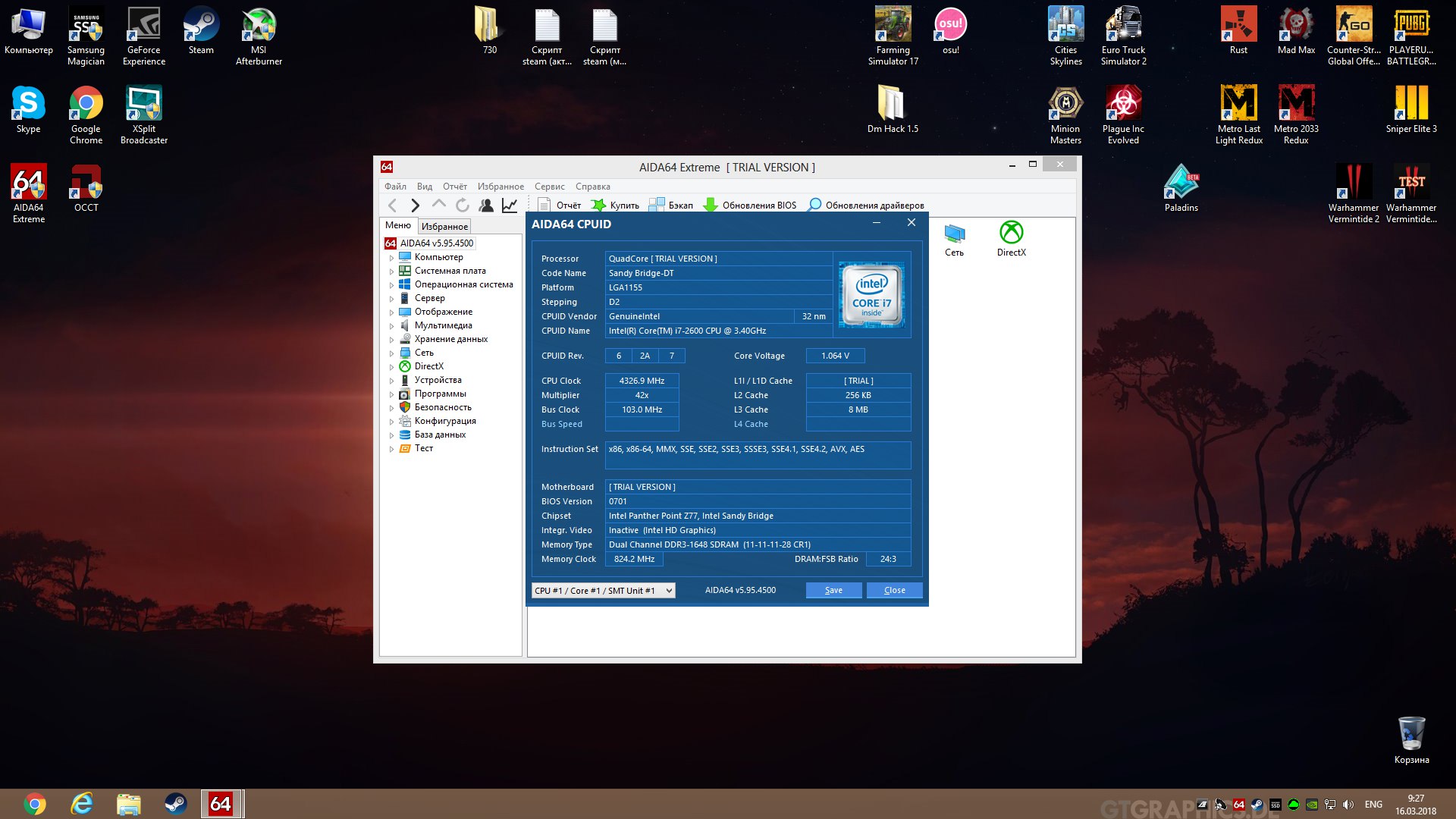Open the Сервис menu
The width and height of the screenshot is (1456, 819).
(549, 187)
